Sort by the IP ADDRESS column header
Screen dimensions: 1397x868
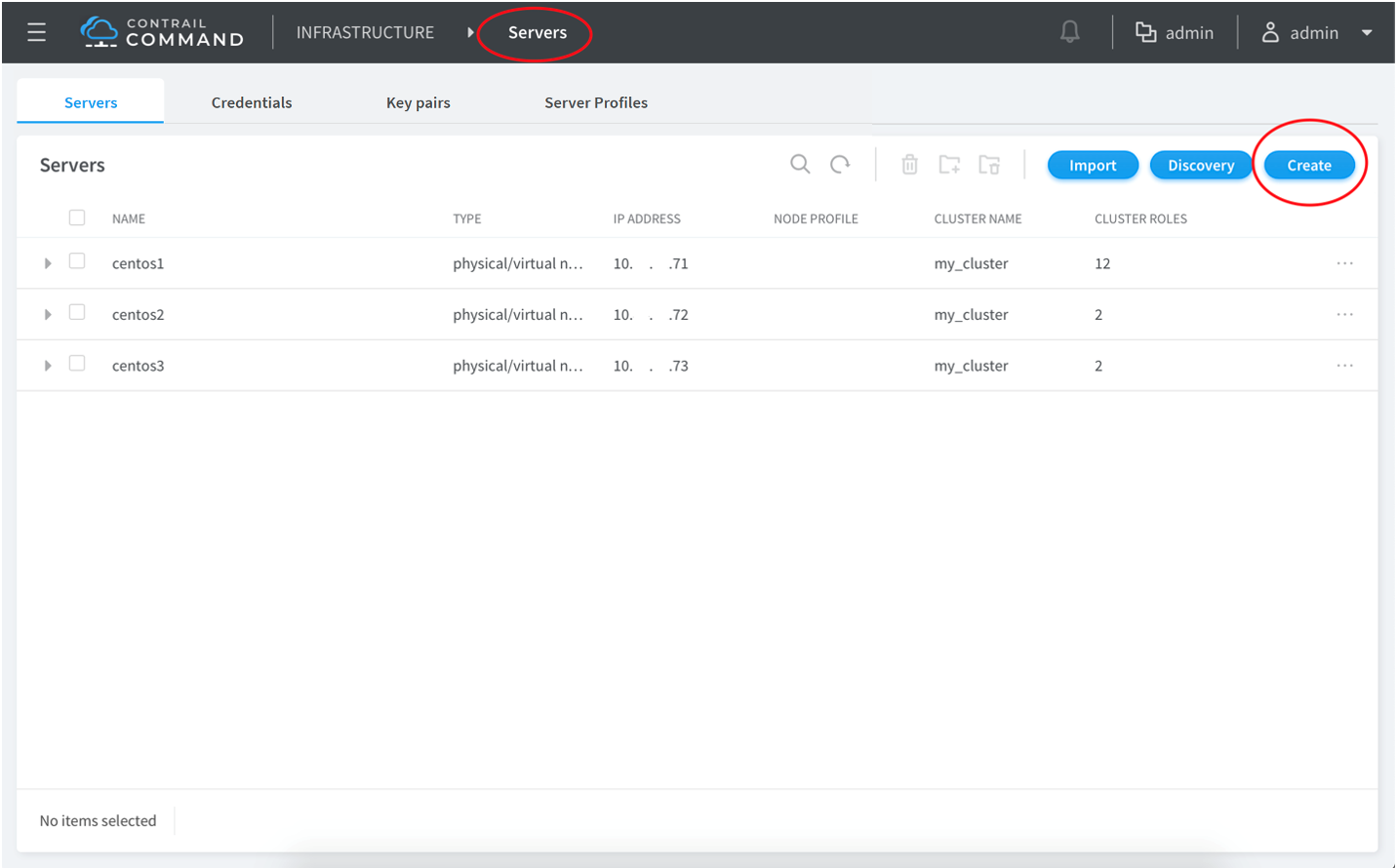pos(647,218)
